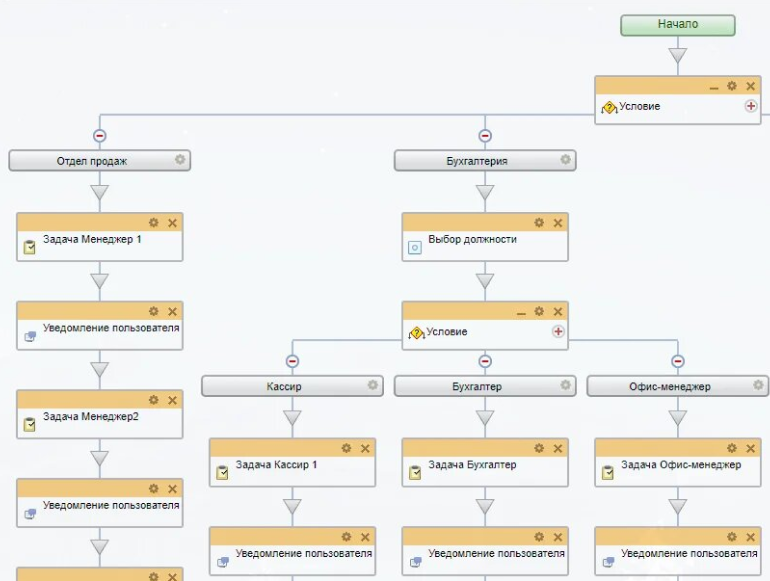Viewport: 770px width, 581px height.
Task: Remove the Офис-менеджер branch
Action: 678,361
